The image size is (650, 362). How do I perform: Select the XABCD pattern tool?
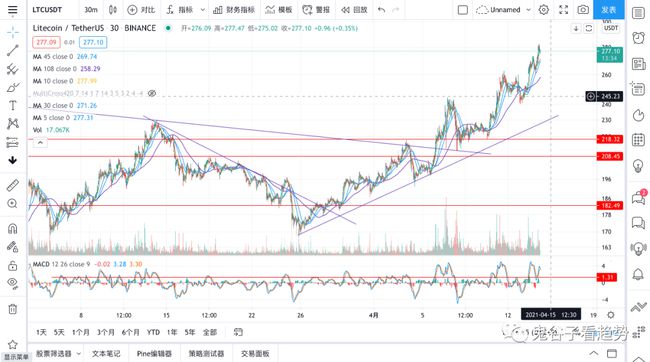(12, 123)
